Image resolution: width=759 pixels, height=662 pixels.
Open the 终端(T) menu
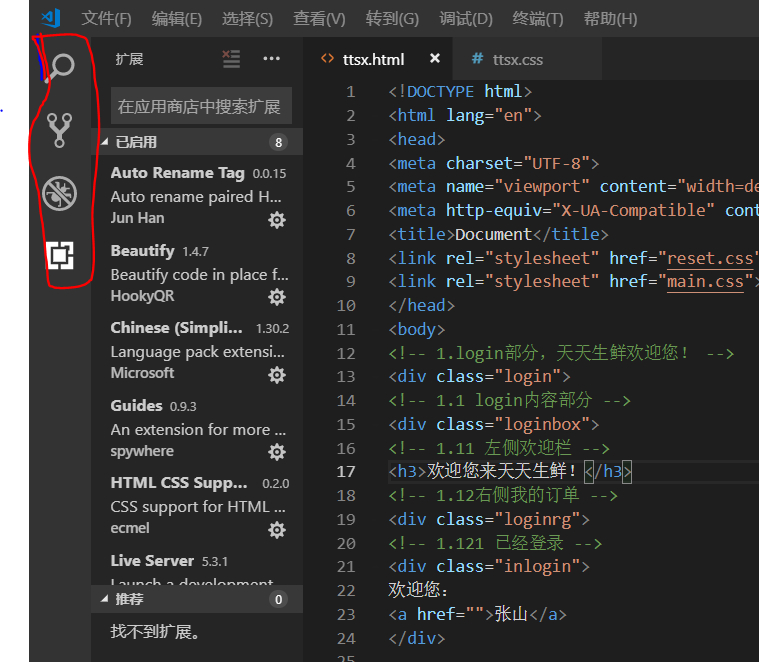[x=538, y=19]
